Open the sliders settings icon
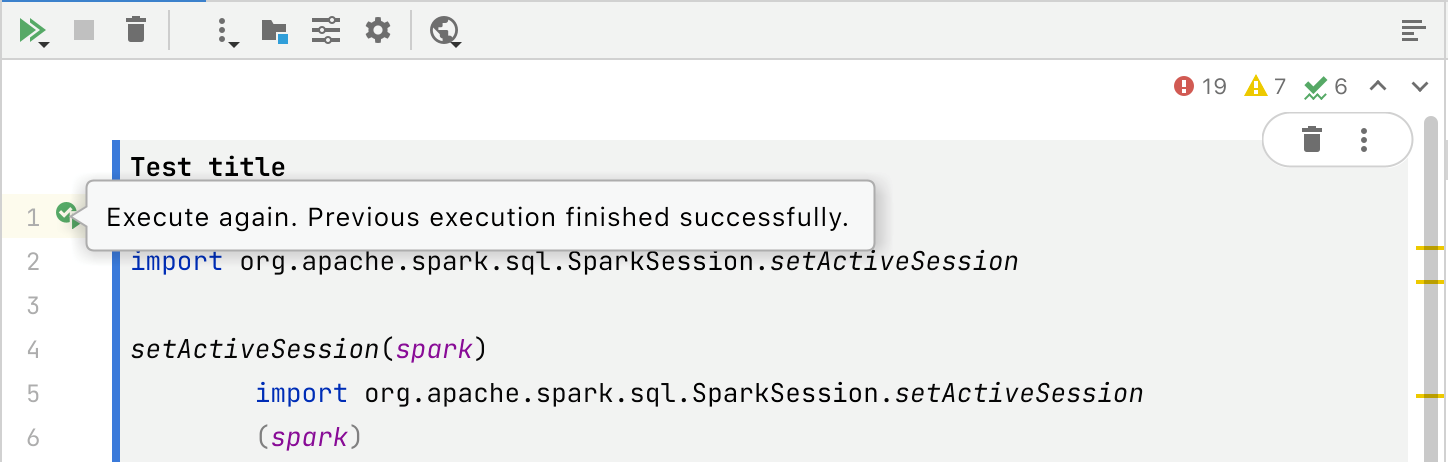The height and width of the screenshot is (462, 1448). click(x=325, y=31)
